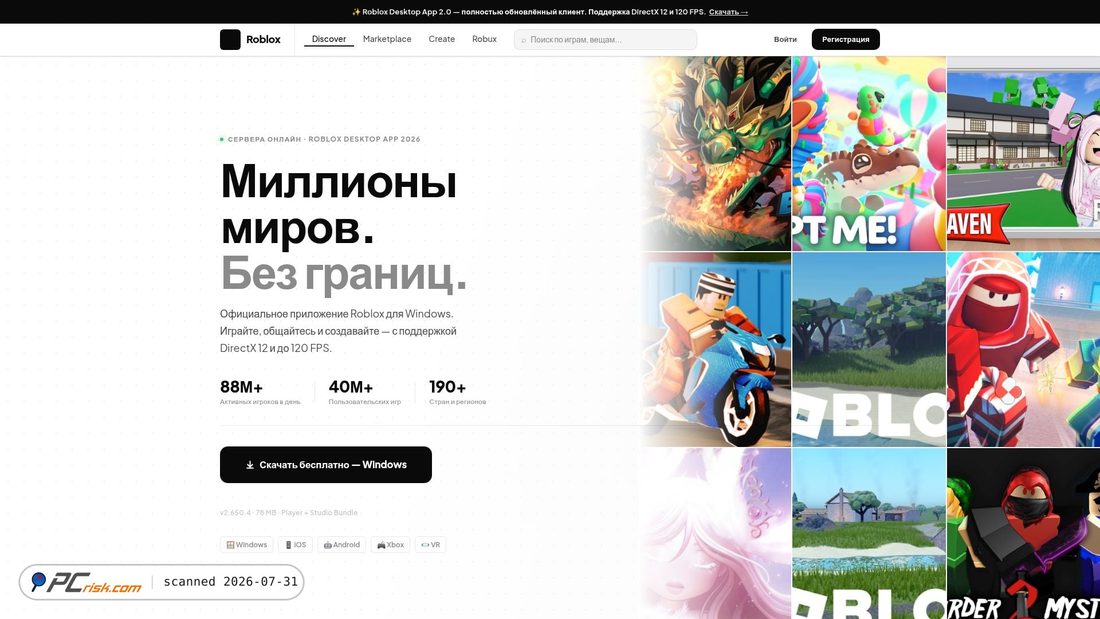
Task: Click the 88M+ active players stat
Action: coord(260,392)
